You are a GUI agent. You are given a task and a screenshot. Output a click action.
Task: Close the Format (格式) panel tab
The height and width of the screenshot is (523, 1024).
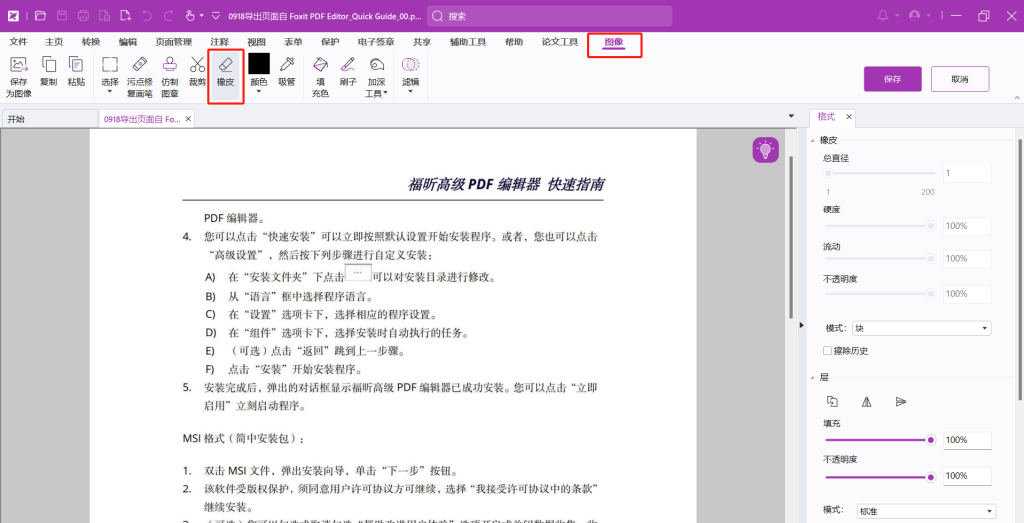[x=849, y=117]
